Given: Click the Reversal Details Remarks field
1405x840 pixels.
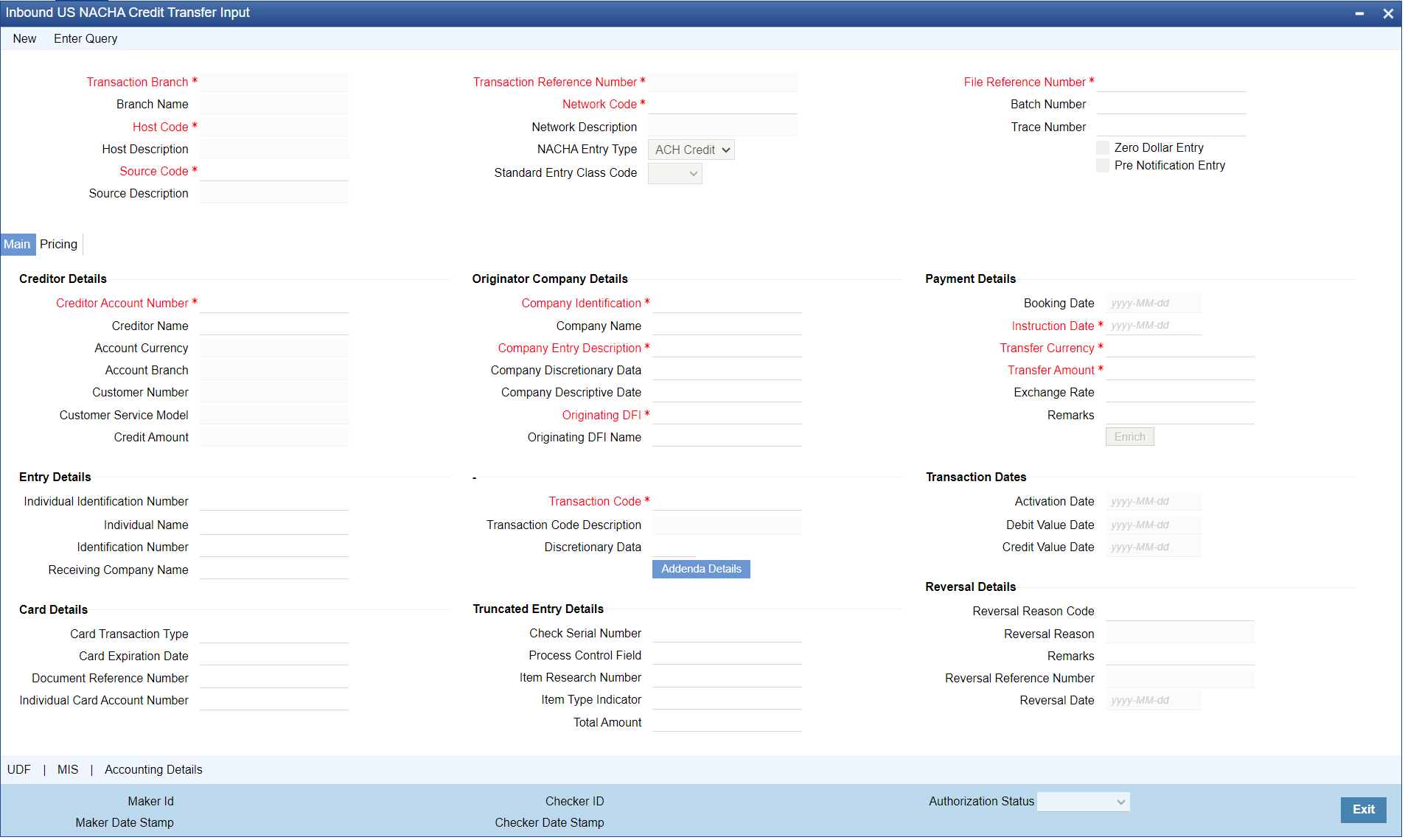Looking at the screenshot, I should pyautogui.click(x=1180, y=657).
